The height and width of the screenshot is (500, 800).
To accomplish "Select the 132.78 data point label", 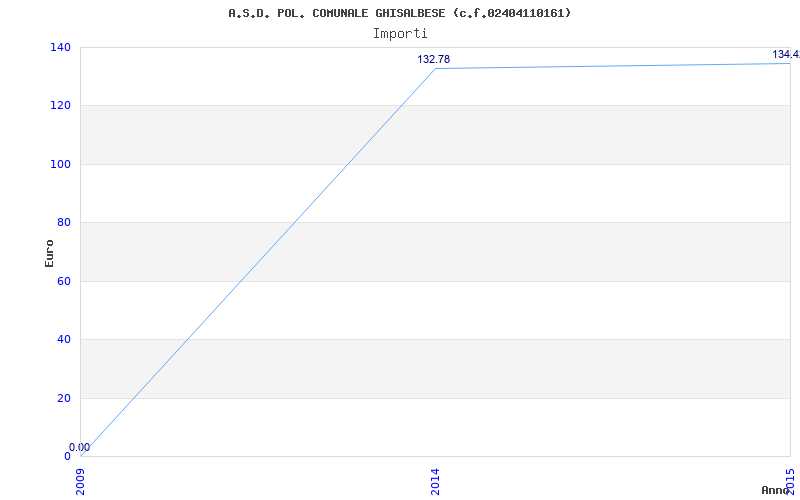I will pyautogui.click(x=434, y=59).
